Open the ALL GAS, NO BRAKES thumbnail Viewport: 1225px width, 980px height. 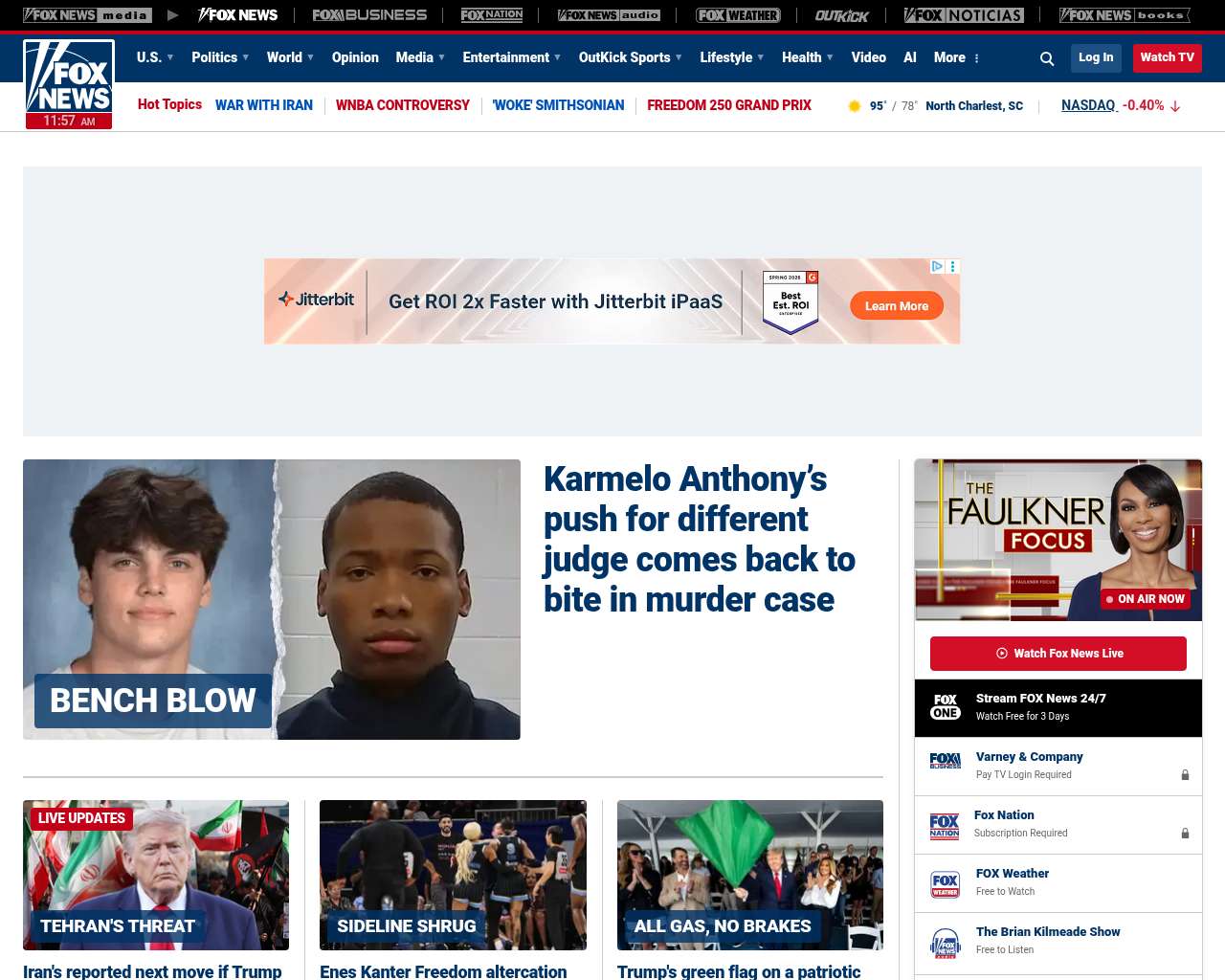click(x=750, y=876)
